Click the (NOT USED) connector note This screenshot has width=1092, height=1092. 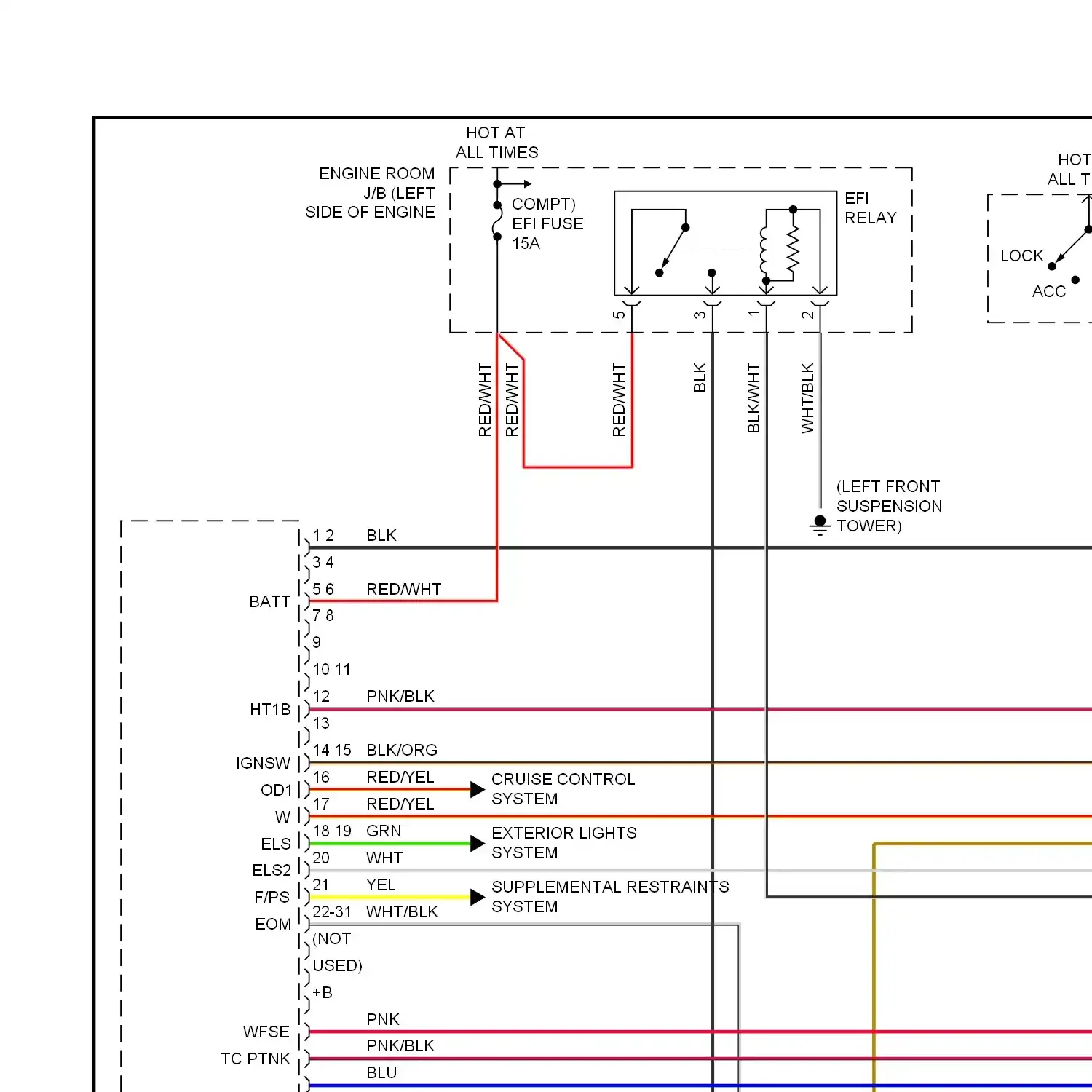click(337, 952)
